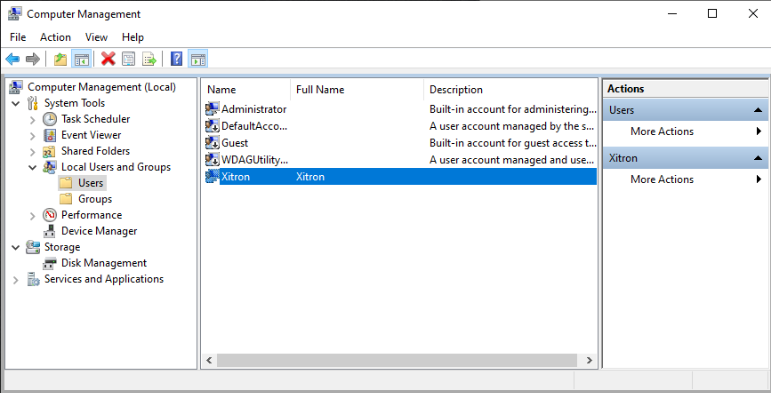The height and width of the screenshot is (393, 771).
Task: Click the Xitron user account icon
Action: pos(212,177)
